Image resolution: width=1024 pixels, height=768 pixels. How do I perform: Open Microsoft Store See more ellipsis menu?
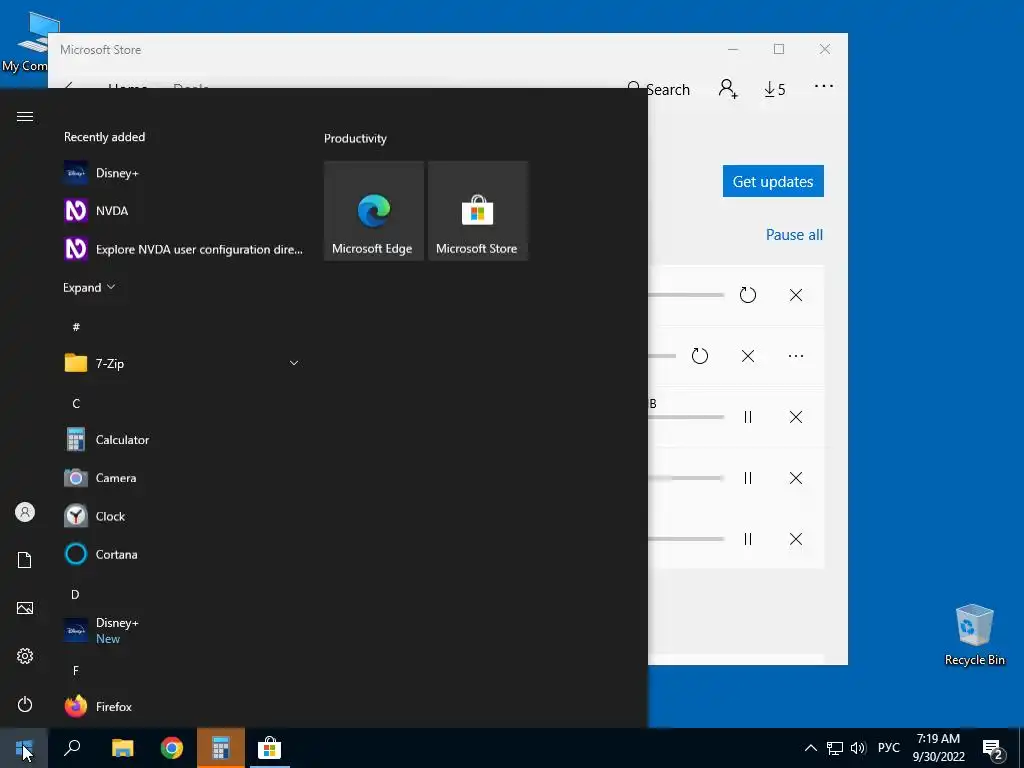(x=824, y=86)
